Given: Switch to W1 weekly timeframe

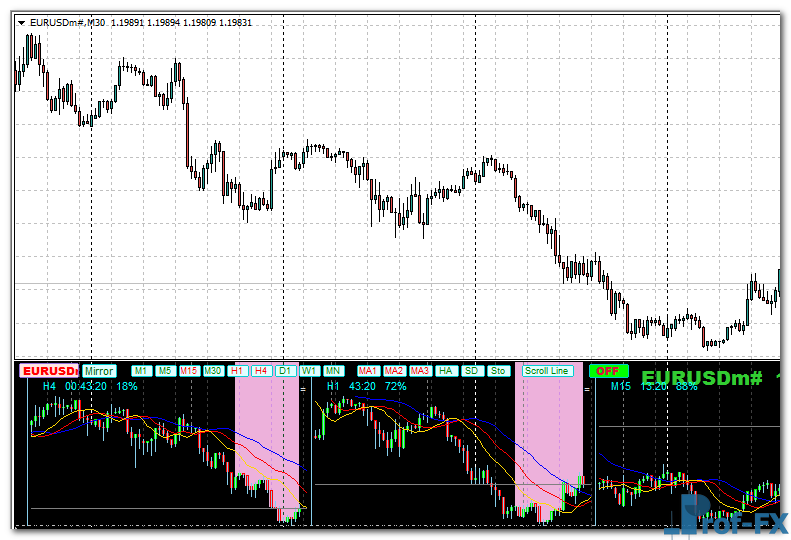Looking at the screenshot, I should coord(309,371).
